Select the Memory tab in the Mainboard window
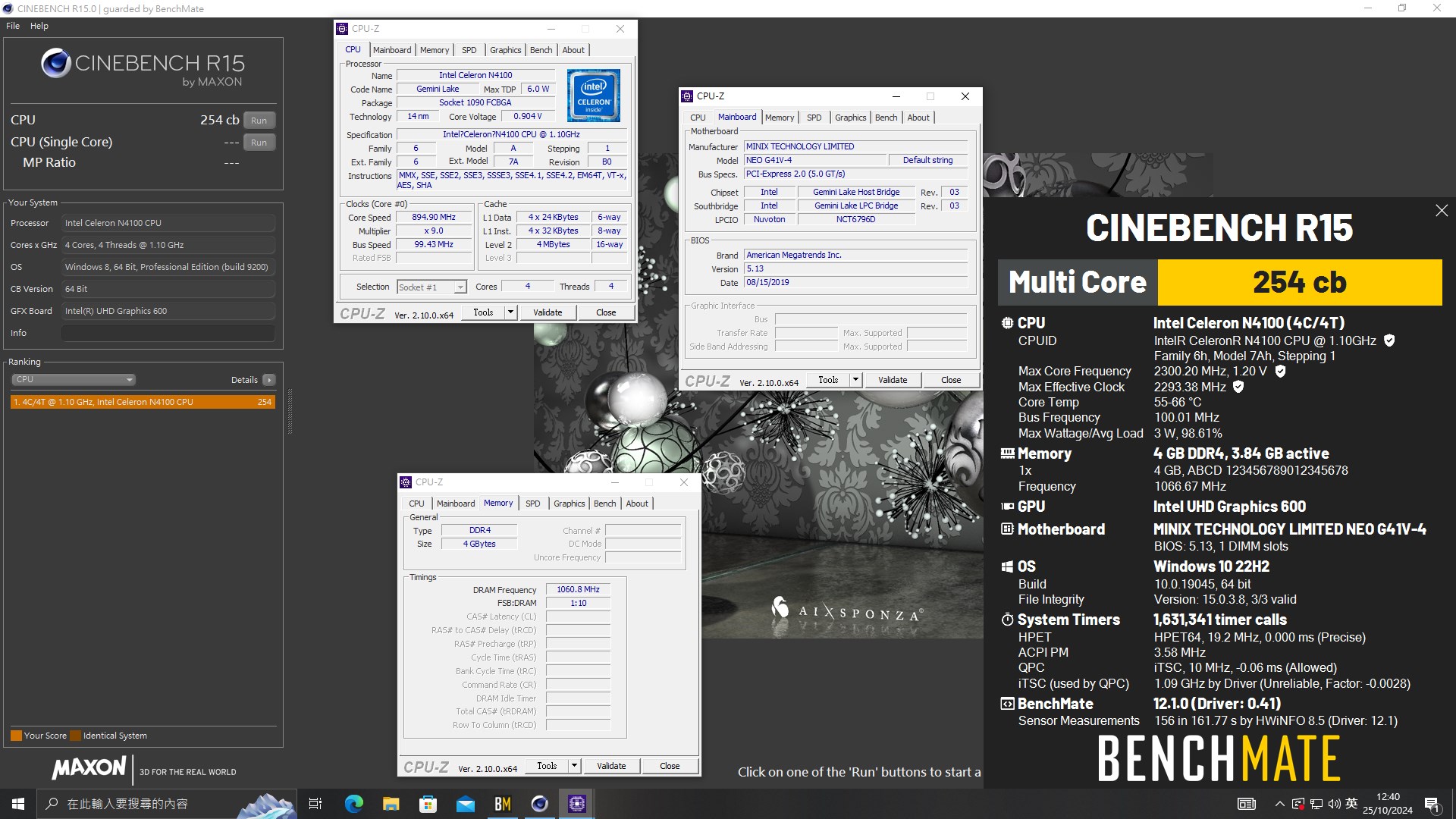Image resolution: width=1456 pixels, height=819 pixels. pos(780,118)
